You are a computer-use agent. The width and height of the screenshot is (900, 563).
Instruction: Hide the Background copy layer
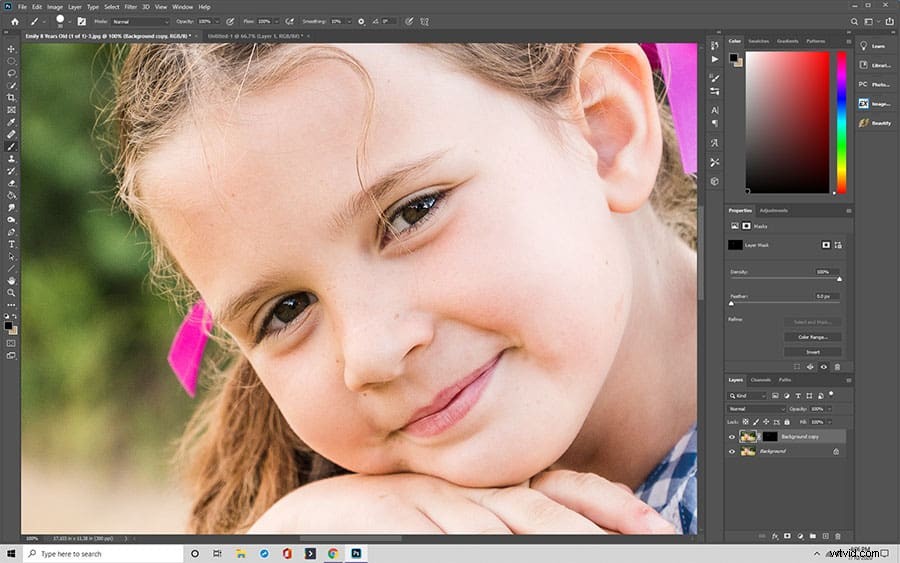732,437
